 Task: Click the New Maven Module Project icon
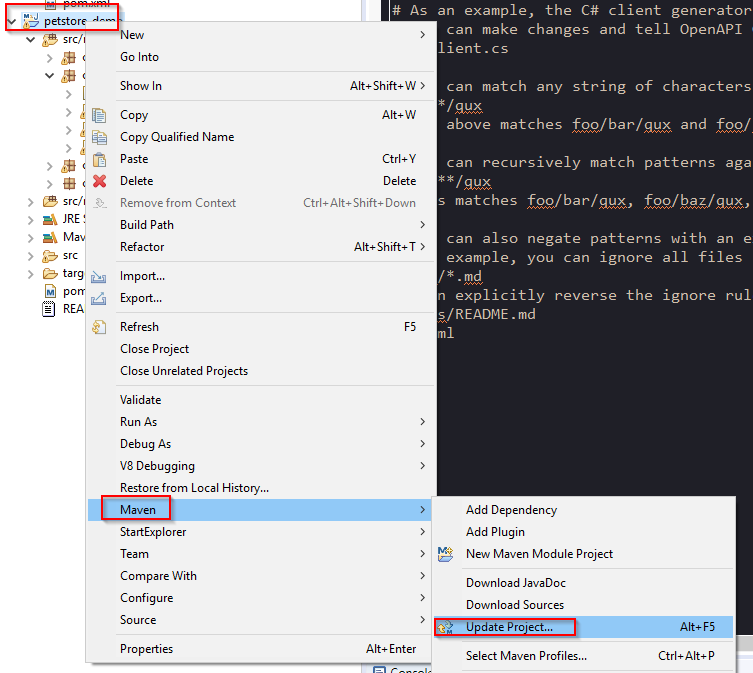pos(445,554)
